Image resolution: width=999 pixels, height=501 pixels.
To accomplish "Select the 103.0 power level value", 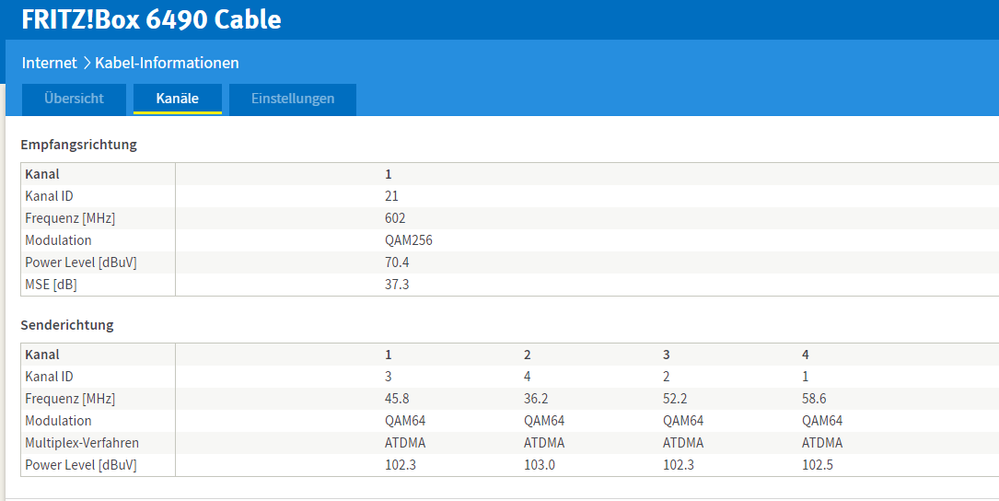I will tap(540, 465).
